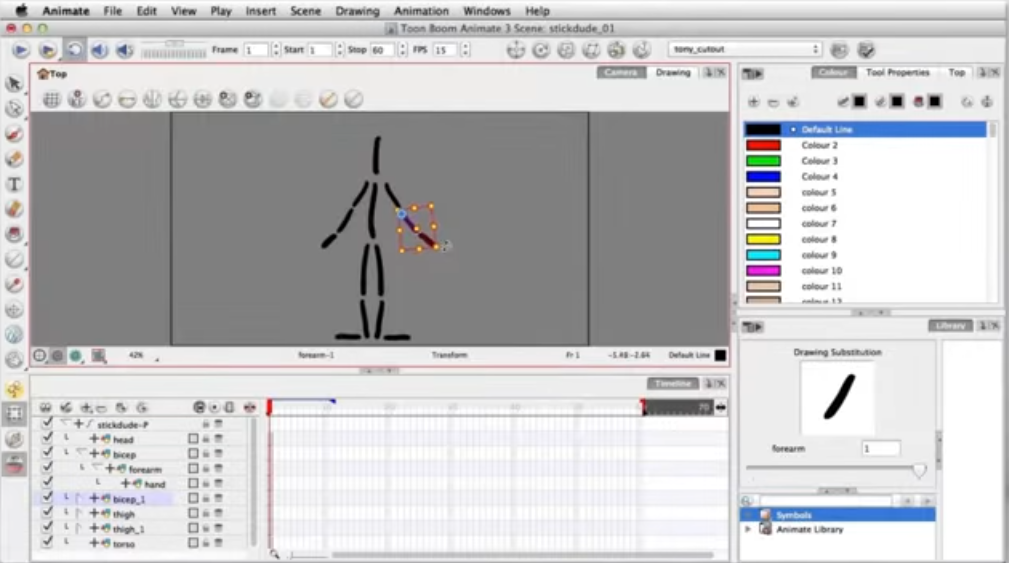1009x563 pixels.
Task: Disable the thigh_1 layer checkbox
Action: click(47, 528)
